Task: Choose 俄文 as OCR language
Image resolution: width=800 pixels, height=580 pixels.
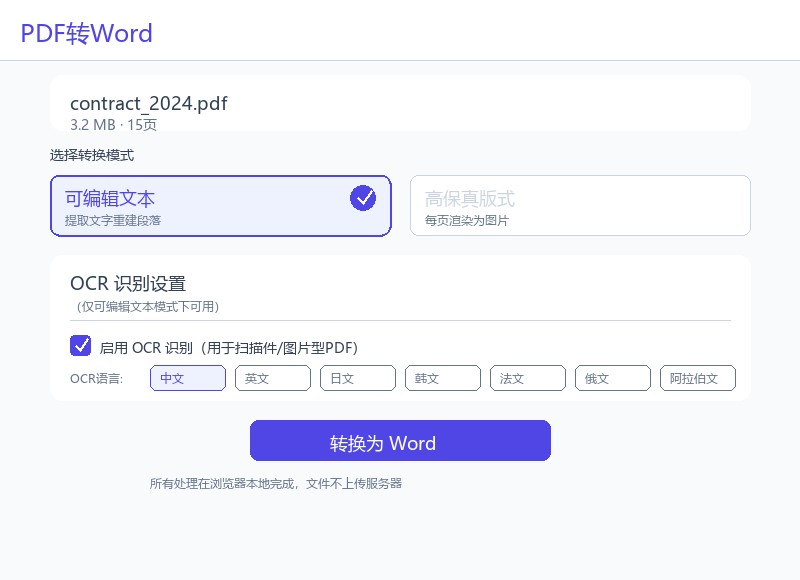Action: [x=613, y=379]
